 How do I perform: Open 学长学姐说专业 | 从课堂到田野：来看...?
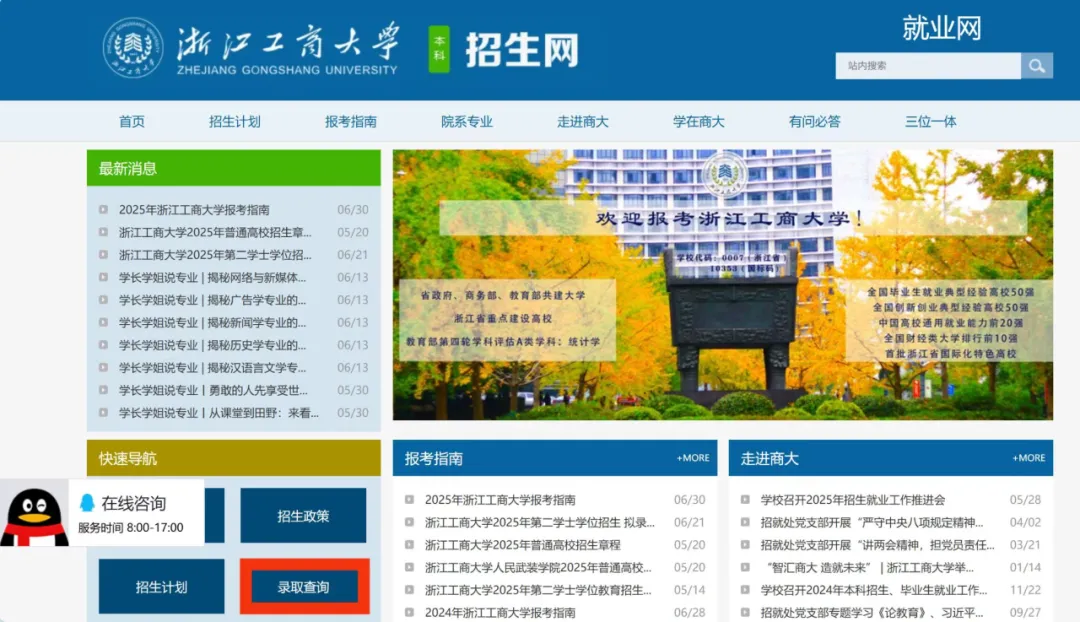219,413
